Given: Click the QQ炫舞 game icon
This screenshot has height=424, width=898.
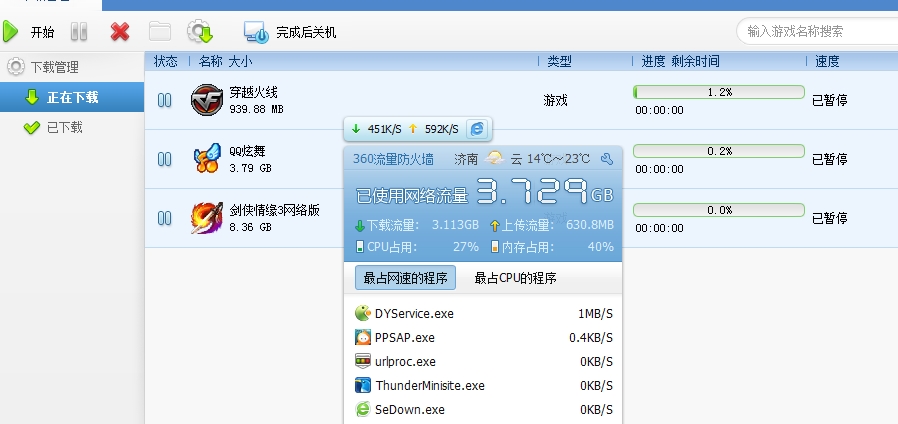Looking at the screenshot, I should [207, 158].
